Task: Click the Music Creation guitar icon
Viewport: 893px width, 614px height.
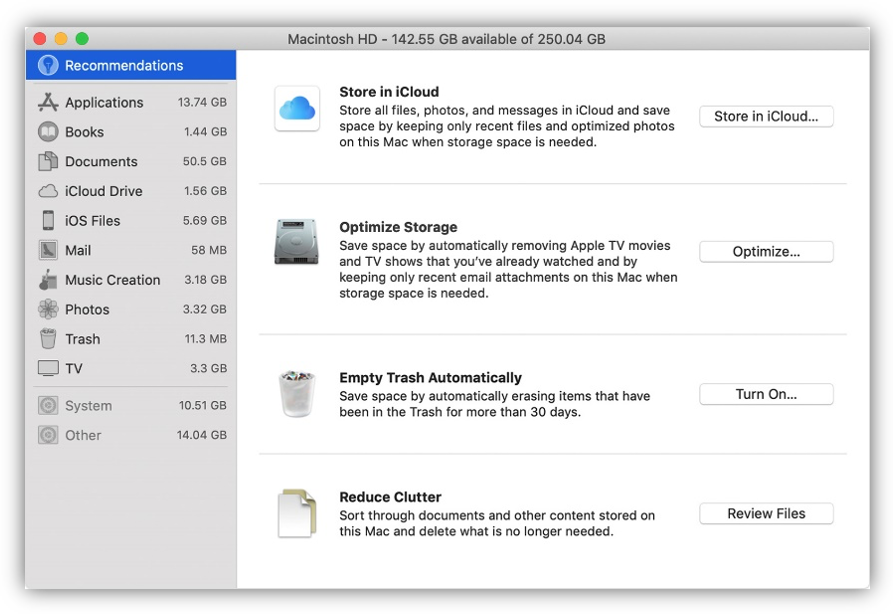Action: [48, 280]
